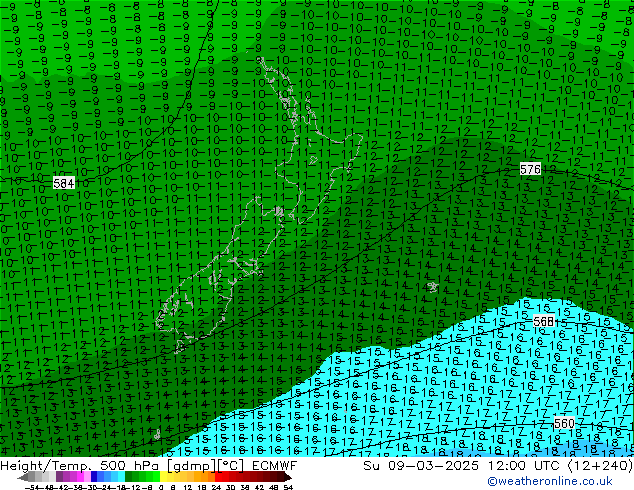Click the 54 value on the legend scale
Viewport: 634px width, 490px height.
287,487
